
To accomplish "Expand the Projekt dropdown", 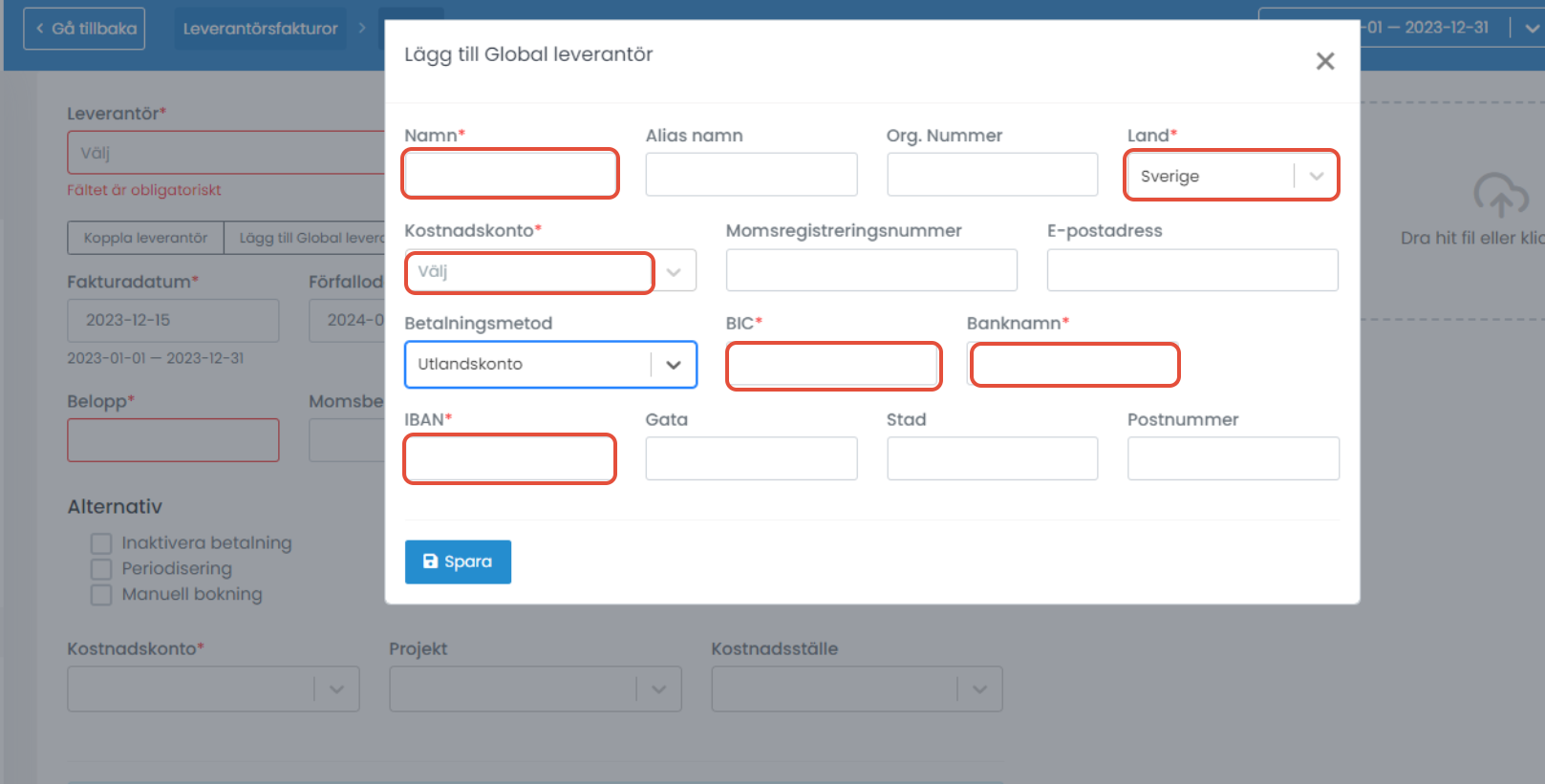I will (x=535, y=689).
